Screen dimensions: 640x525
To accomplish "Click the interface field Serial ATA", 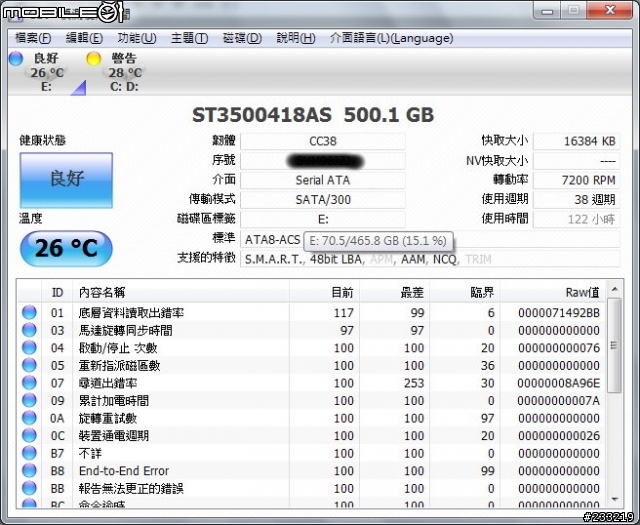I will point(323,180).
